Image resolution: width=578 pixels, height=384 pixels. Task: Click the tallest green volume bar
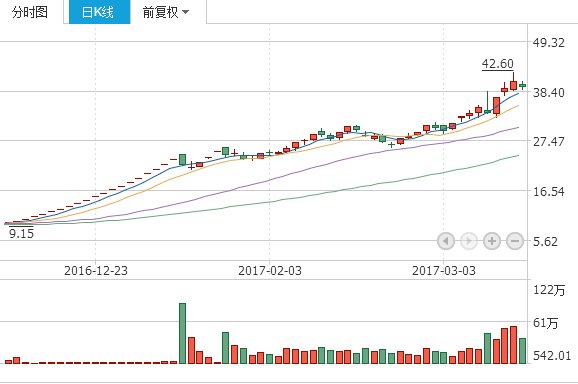coord(182,334)
